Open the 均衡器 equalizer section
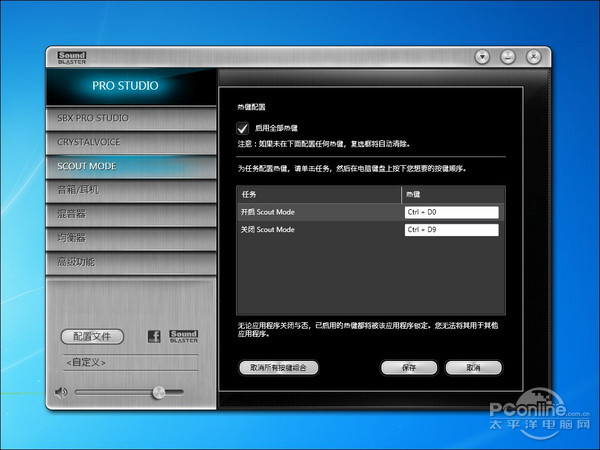 (131, 238)
